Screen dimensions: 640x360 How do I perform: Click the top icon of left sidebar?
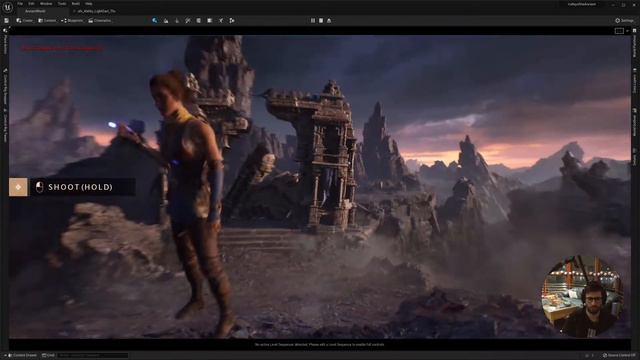click(x=5, y=31)
